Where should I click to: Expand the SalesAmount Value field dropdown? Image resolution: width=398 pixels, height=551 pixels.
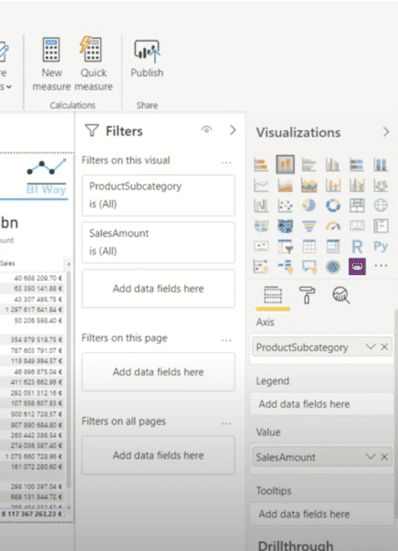pyautogui.click(x=370, y=456)
